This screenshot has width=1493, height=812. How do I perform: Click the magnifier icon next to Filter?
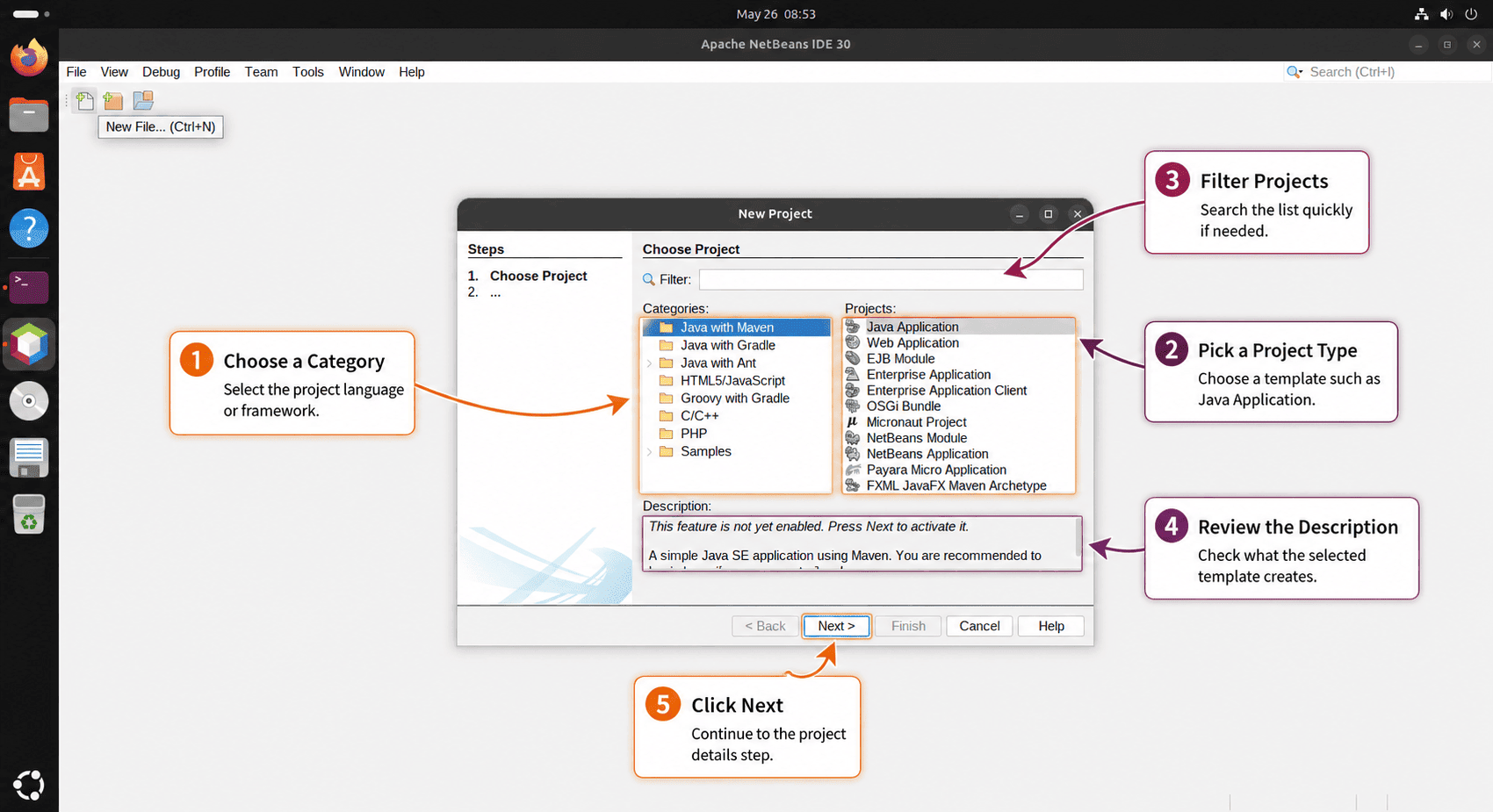[x=649, y=279]
